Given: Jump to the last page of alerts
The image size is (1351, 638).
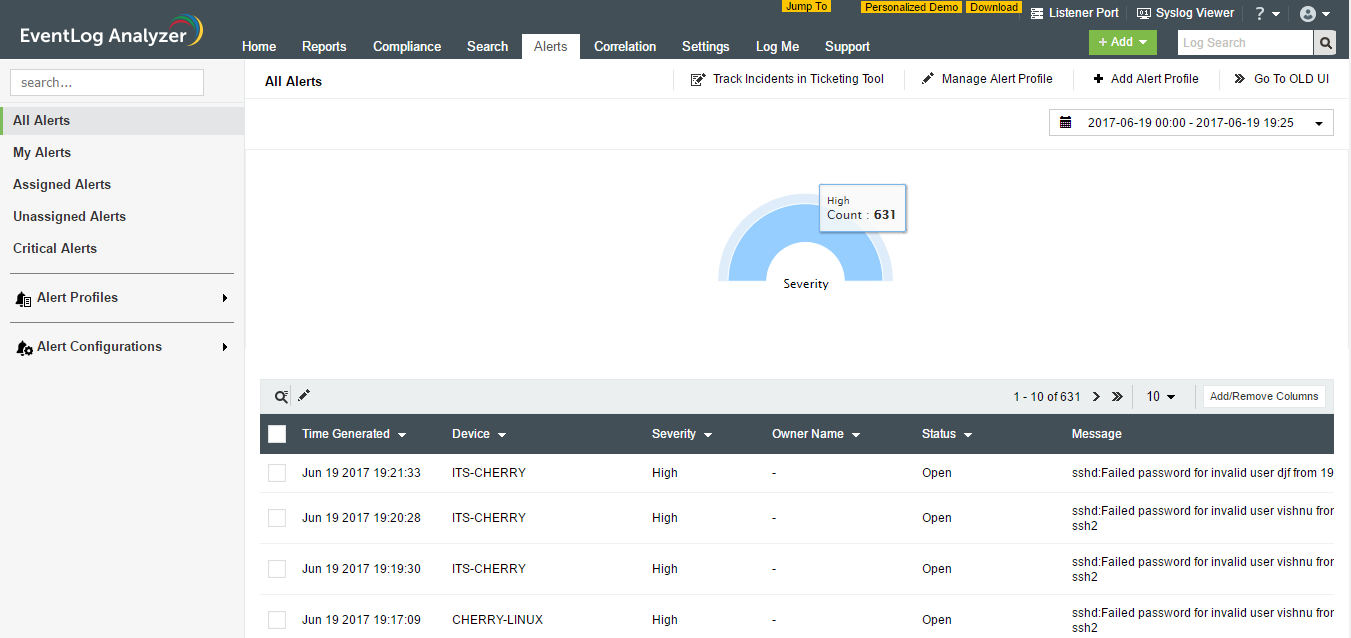Looking at the screenshot, I should click(x=1117, y=397).
